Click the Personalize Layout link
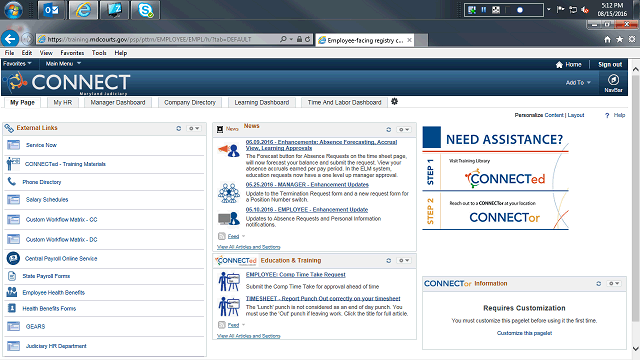640x360 pixels. point(576,115)
